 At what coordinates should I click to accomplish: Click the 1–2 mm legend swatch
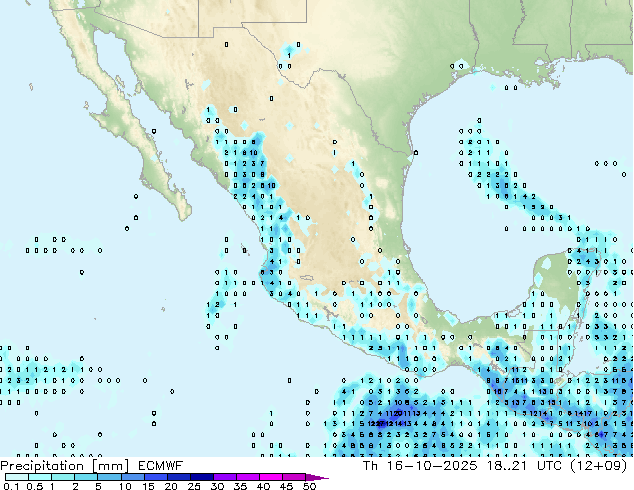click(63, 477)
